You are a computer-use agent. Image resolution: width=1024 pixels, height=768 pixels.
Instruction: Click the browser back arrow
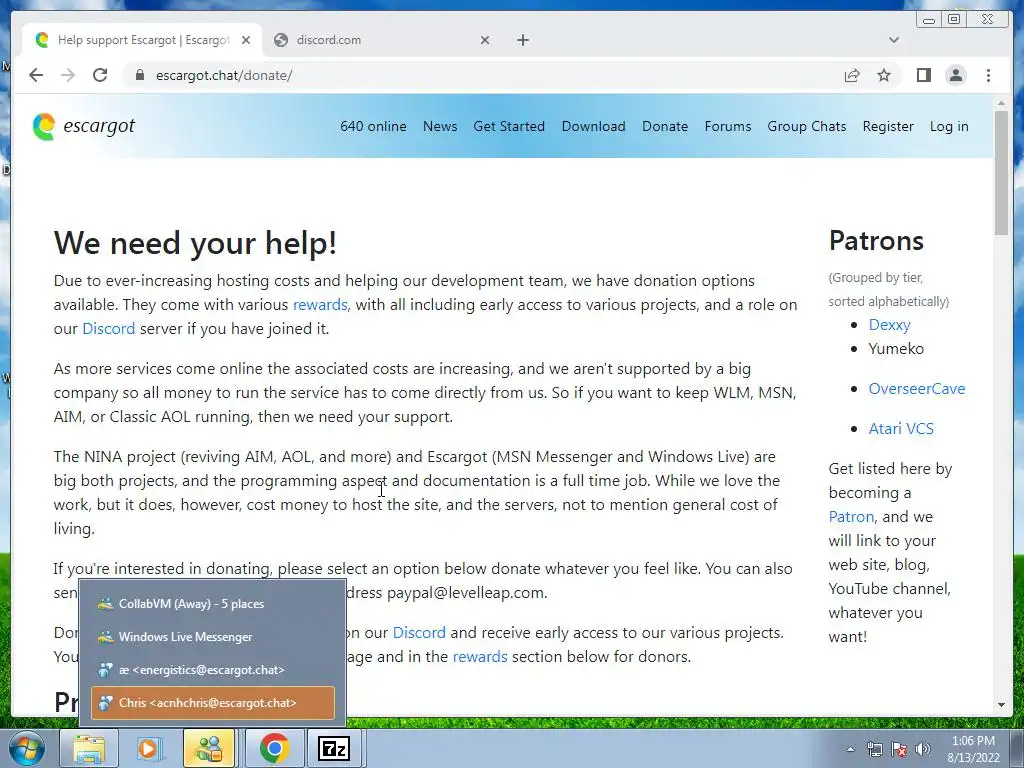36,75
